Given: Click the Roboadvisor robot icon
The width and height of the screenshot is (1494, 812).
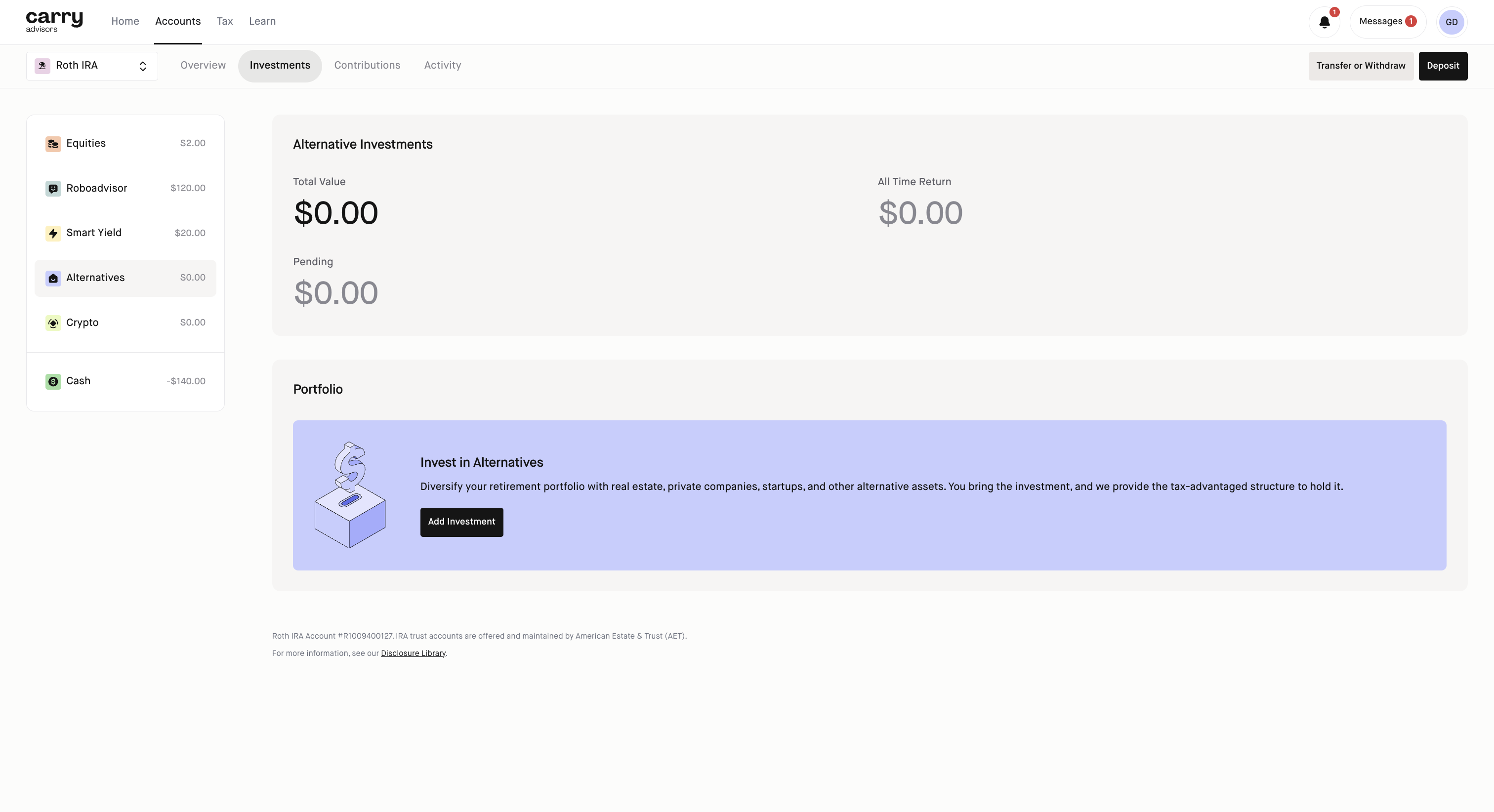Looking at the screenshot, I should (53, 189).
